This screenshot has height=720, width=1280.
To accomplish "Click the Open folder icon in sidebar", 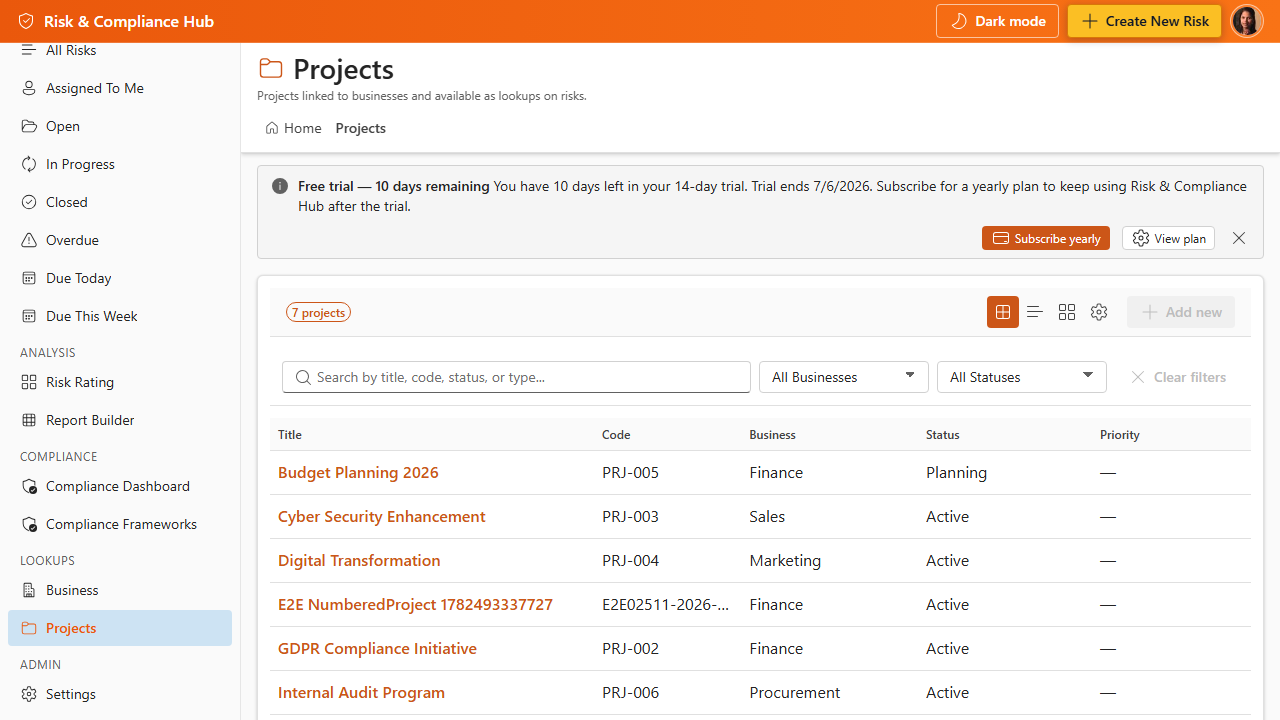I will click(29, 126).
